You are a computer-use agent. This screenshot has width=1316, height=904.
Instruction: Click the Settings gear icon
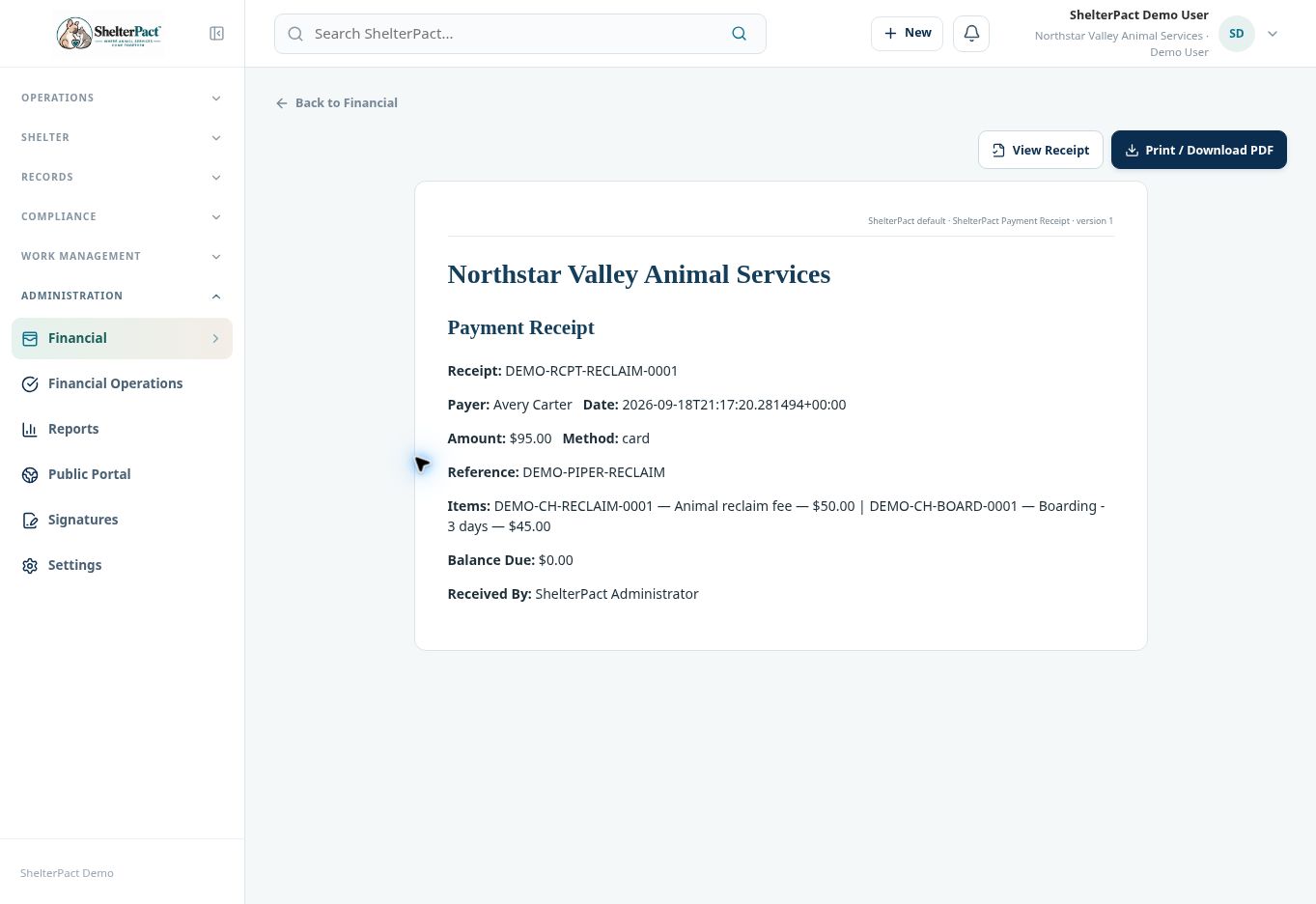point(30,565)
